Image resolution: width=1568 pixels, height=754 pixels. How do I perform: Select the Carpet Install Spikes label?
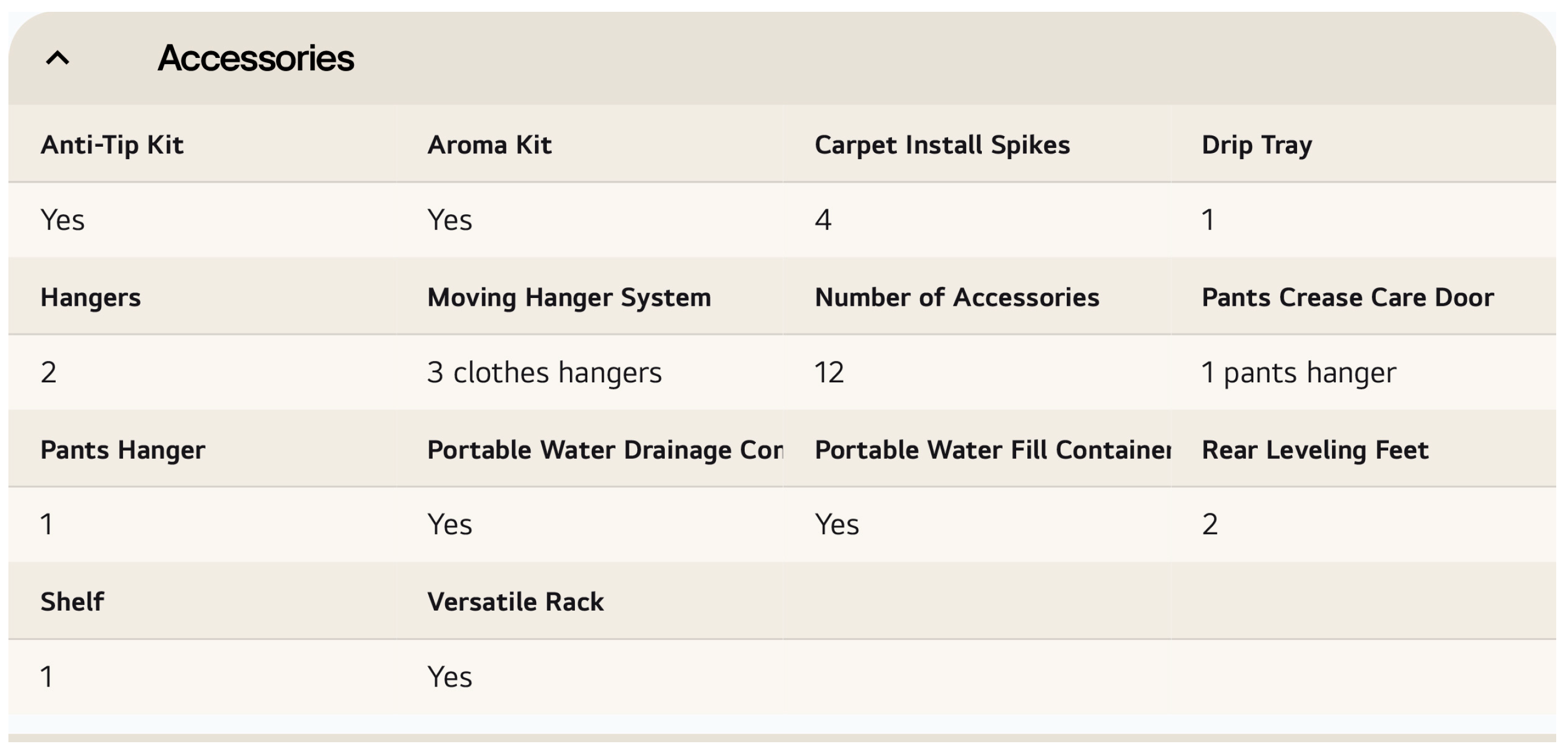[x=942, y=145]
